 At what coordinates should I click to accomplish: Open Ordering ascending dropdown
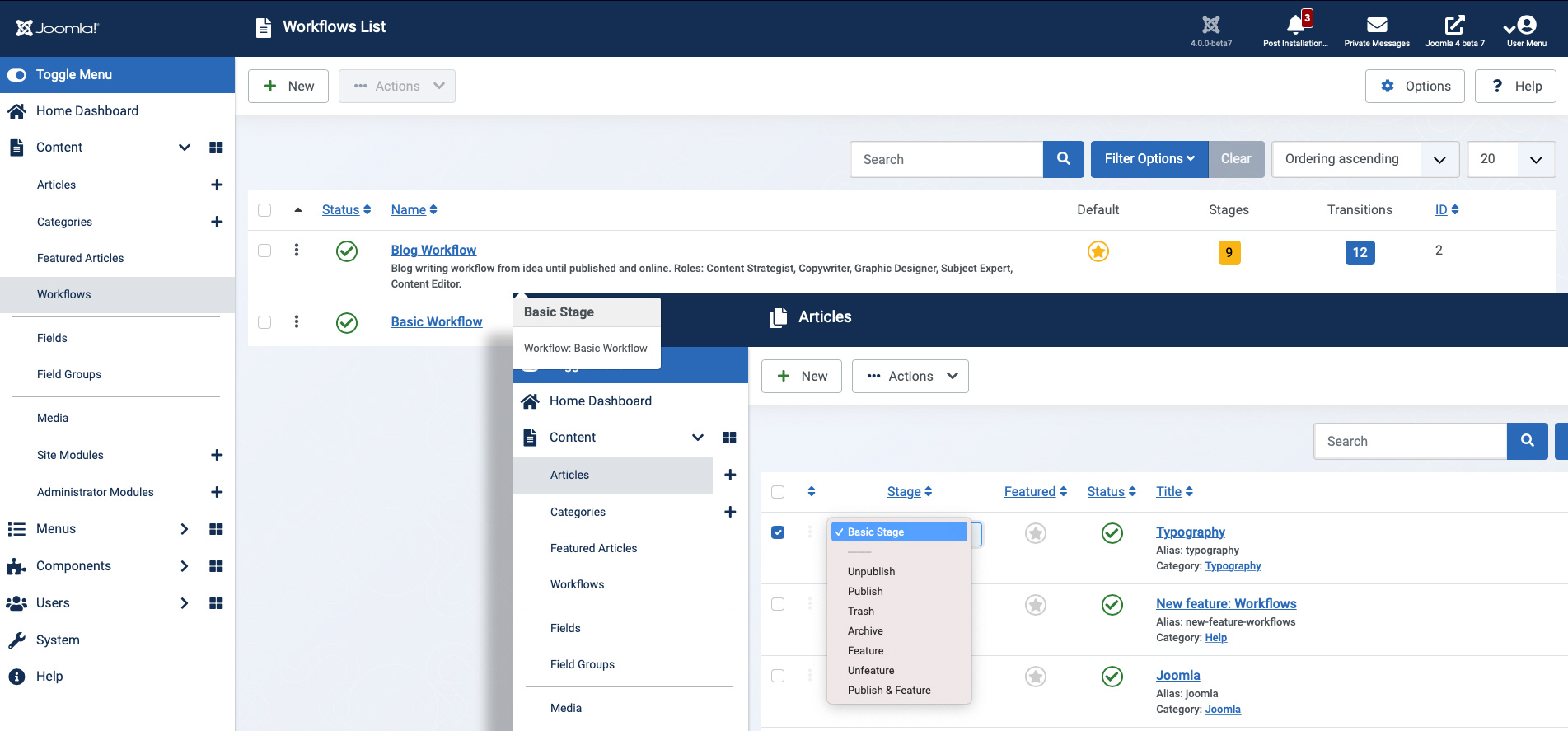[1365, 159]
